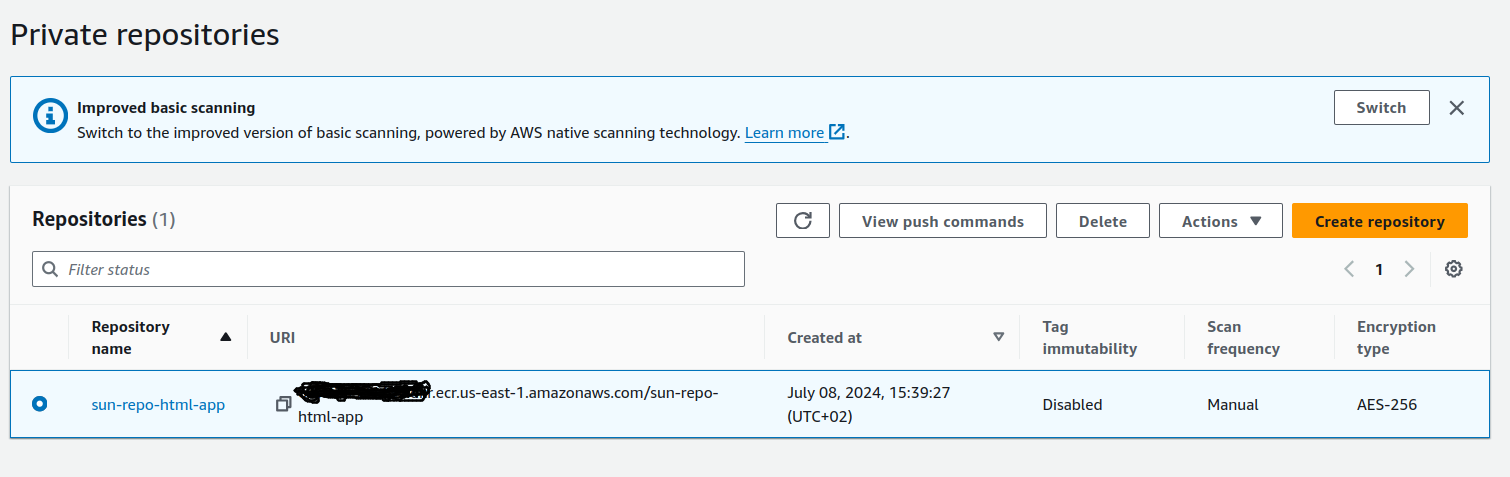This screenshot has height=477, width=1510.
Task: Click the URI column header
Action: [x=282, y=338]
